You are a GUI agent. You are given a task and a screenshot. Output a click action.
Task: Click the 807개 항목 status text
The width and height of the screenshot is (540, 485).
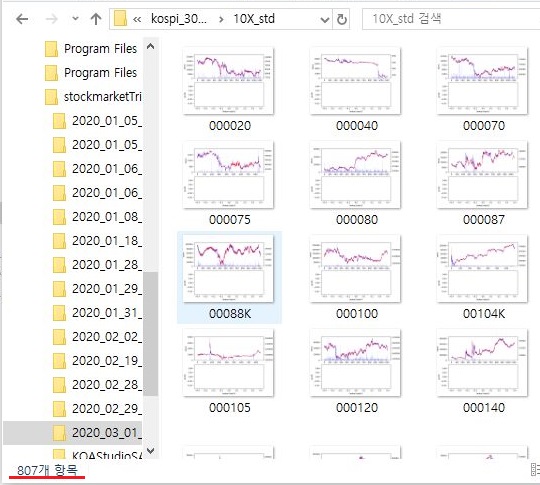[x=47, y=471]
